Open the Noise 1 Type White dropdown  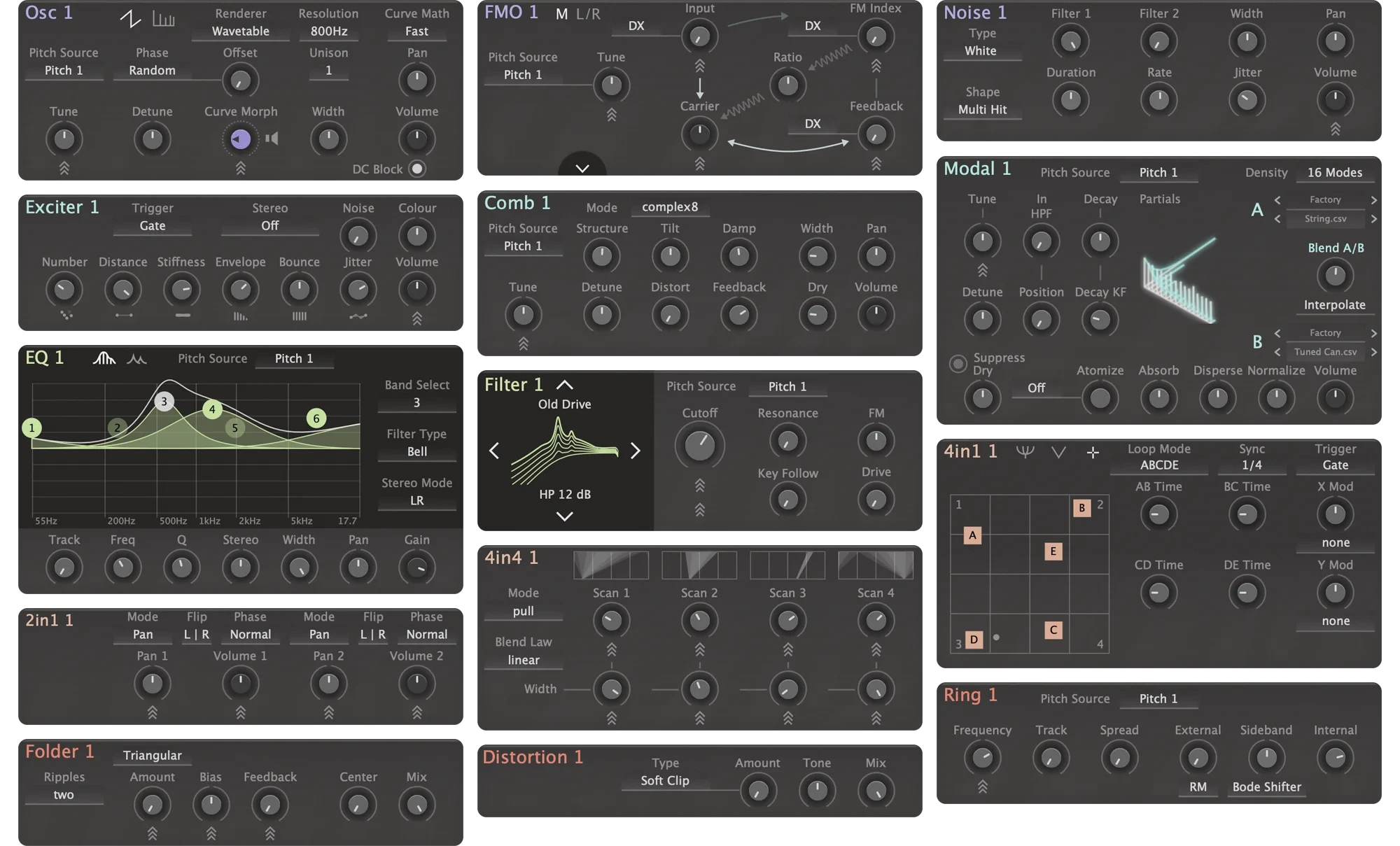(x=980, y=51)
